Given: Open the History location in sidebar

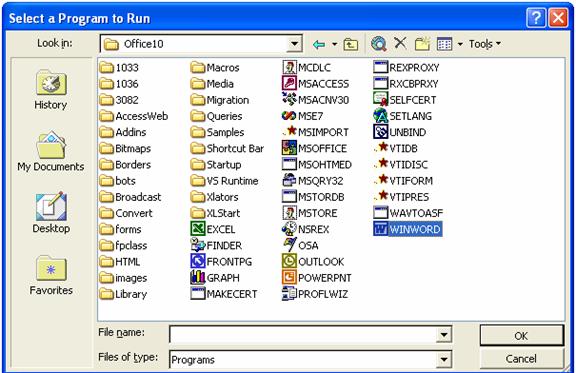Looking at the screenshot, I should [51, 90].
